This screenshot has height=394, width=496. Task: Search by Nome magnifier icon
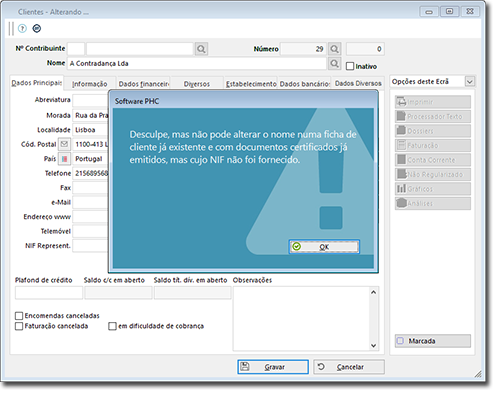click(334, 63)
